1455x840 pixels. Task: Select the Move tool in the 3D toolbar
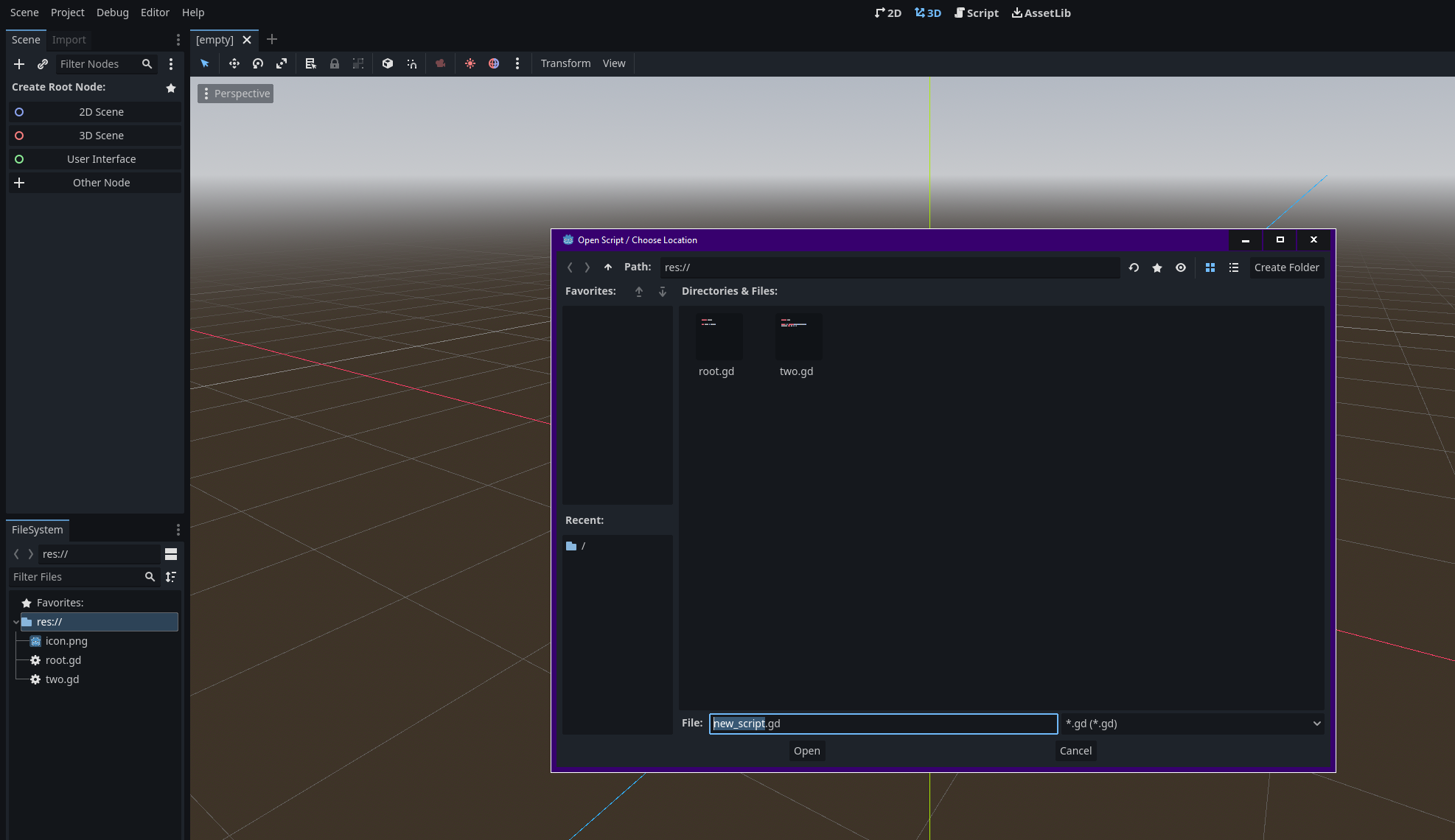(x=234, y=63)
